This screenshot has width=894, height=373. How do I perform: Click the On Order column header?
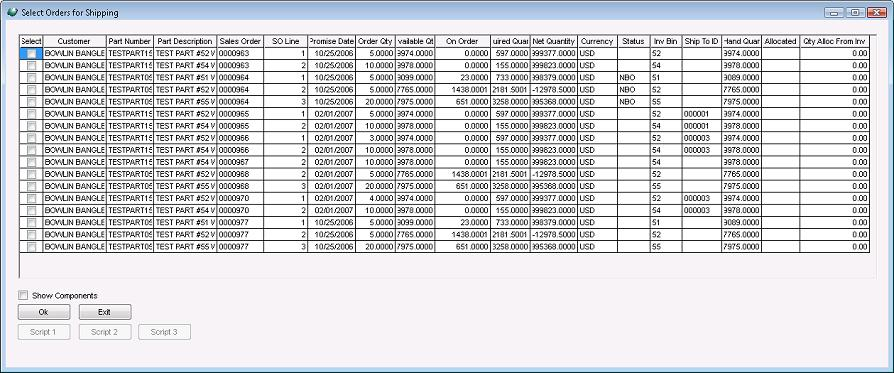(462, 41)
